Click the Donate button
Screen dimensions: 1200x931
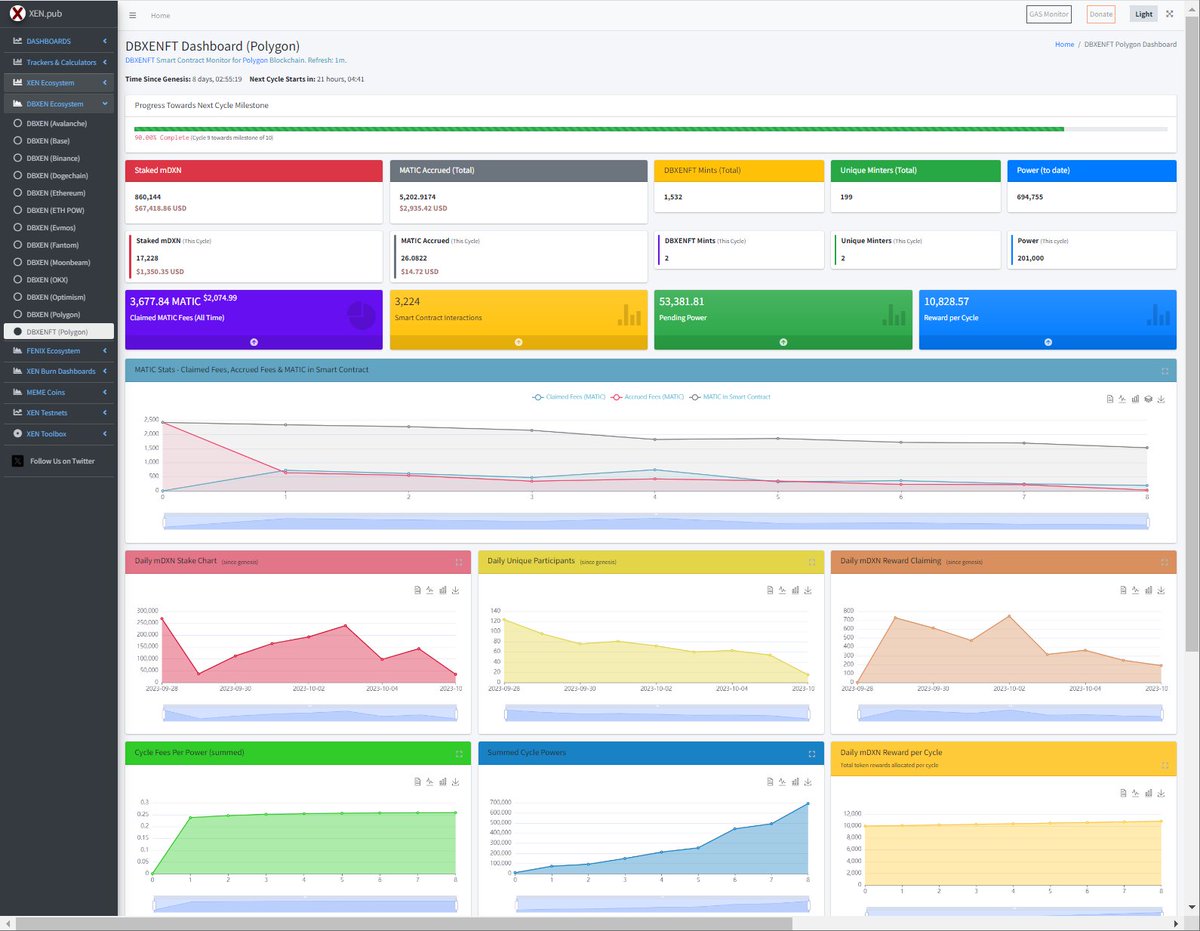click(x=1100, y=13)
